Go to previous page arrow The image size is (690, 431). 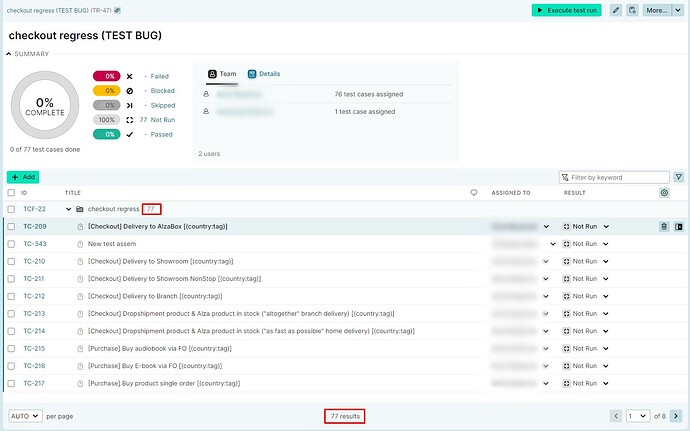click(616, 416)
